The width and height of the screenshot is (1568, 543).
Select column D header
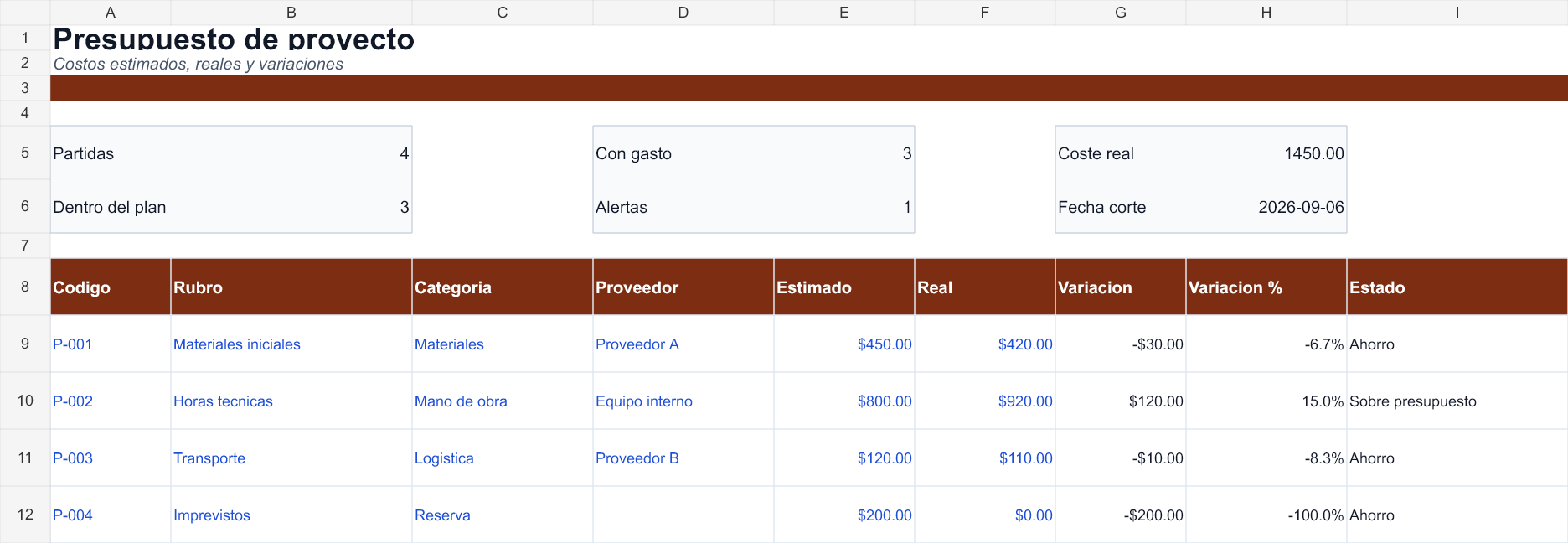(x=683, y=13)
